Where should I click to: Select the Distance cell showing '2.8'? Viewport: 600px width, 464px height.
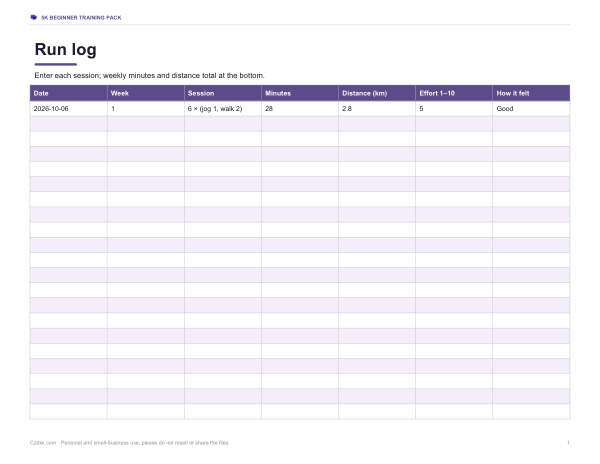[377, 109]
